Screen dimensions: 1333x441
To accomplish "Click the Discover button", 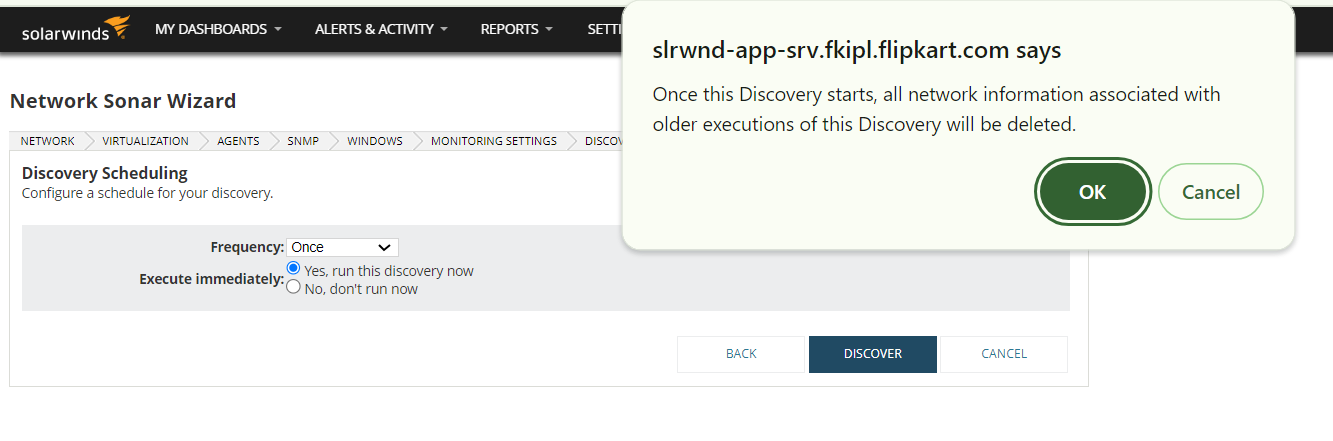I will click(873, 354).
